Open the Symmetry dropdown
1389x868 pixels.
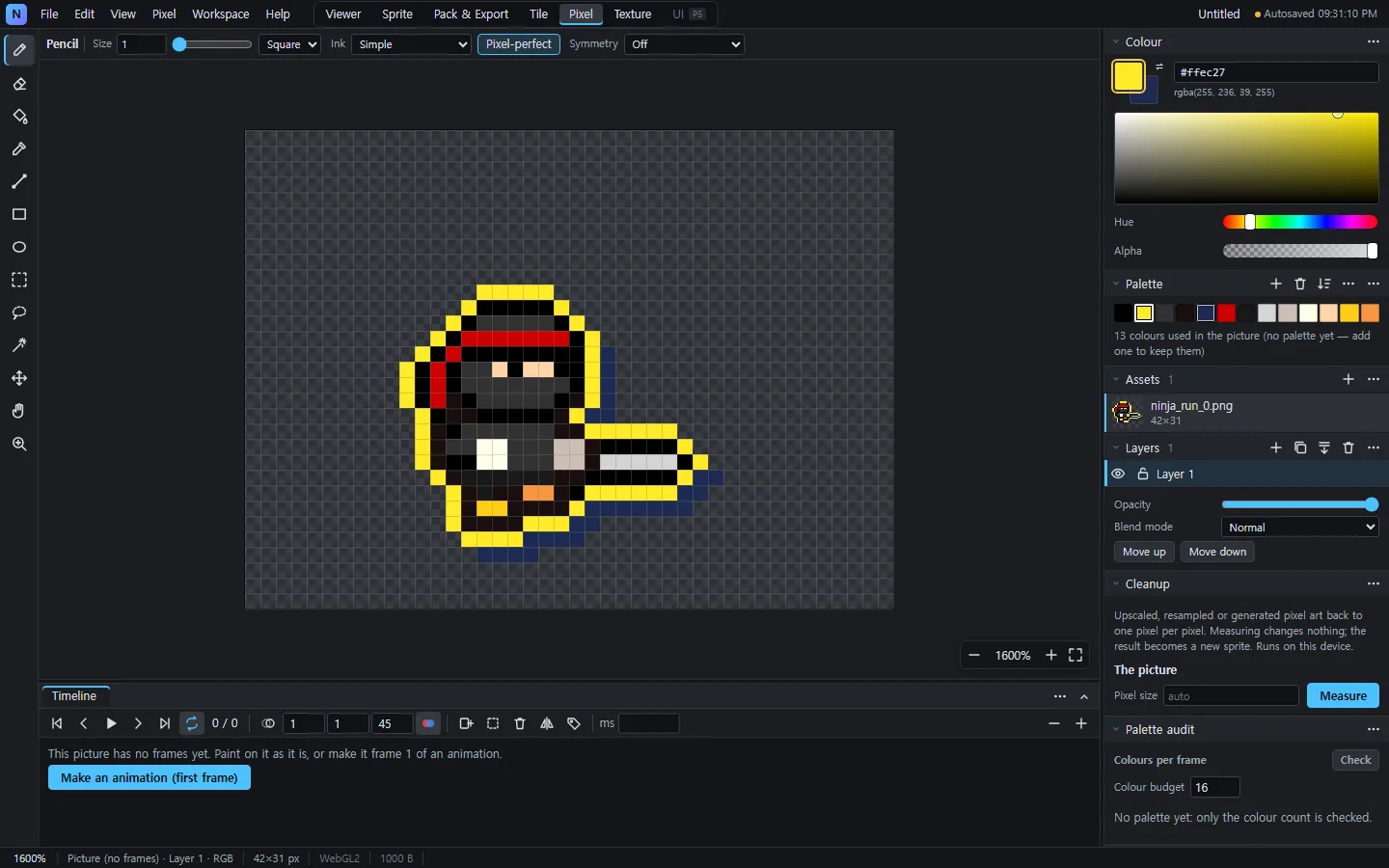684,44
